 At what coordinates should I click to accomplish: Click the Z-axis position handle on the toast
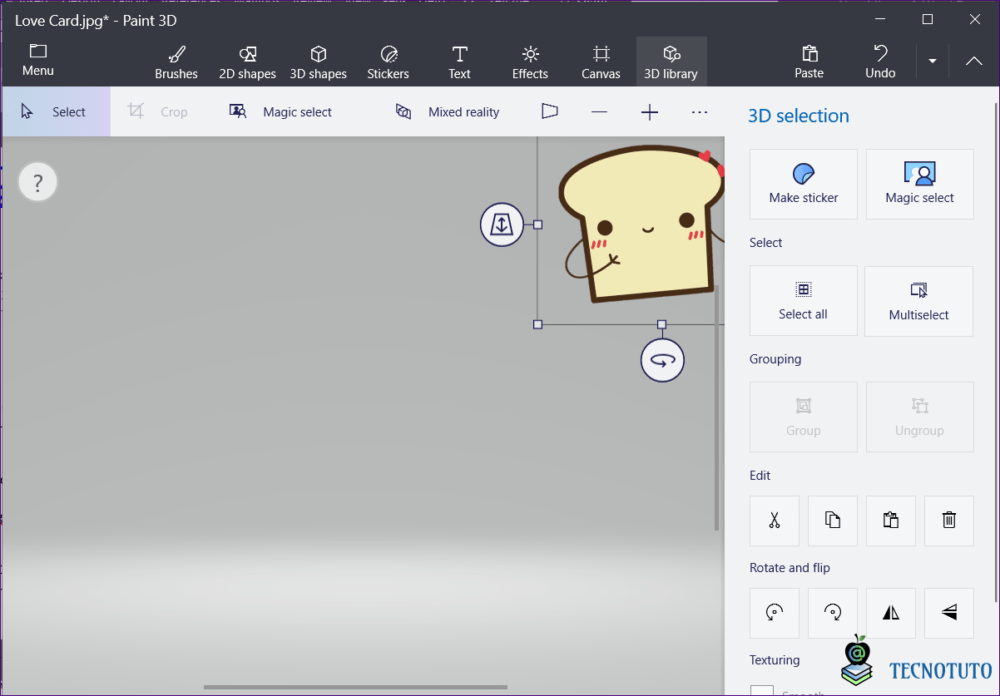[502, 225]
